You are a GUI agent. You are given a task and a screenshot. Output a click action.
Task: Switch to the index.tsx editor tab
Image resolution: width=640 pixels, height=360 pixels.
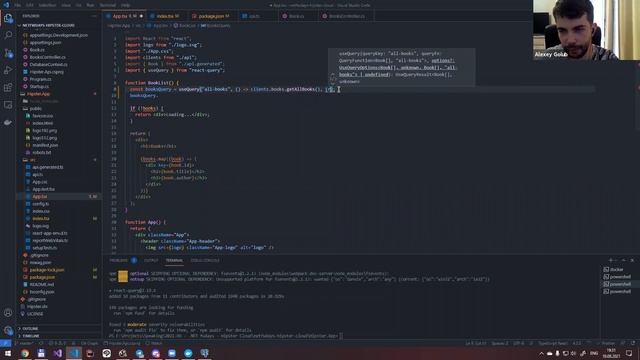coord(168,16)
